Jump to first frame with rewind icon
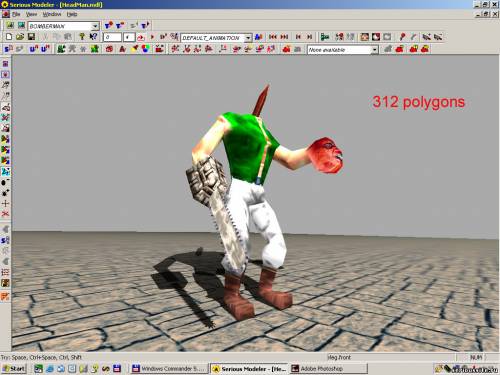This screenshot has width=500, height=375. coord(273,37)
